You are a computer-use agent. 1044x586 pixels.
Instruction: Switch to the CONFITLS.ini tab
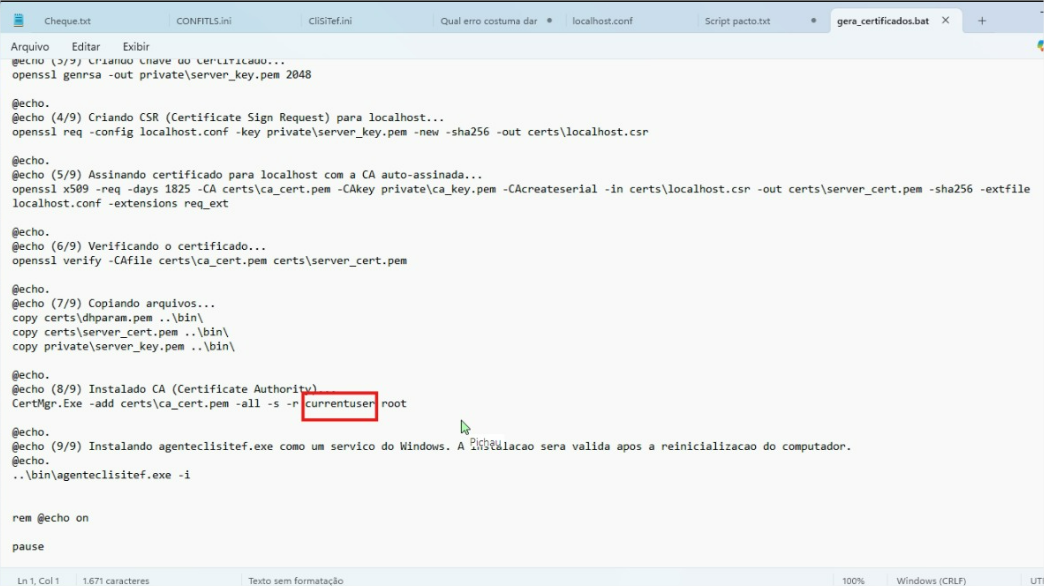(x=203, y=21)
